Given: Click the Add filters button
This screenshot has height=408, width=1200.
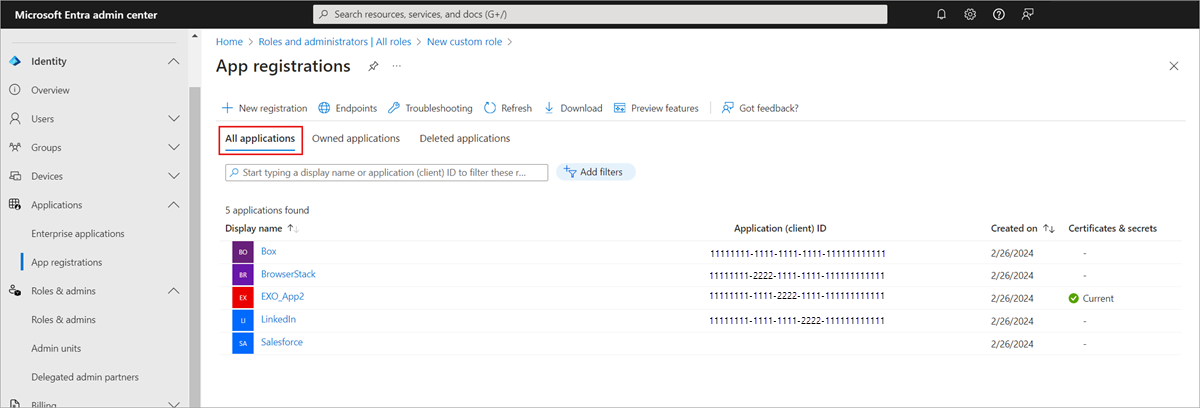Looking at the screenshot, I should [595, 172].
